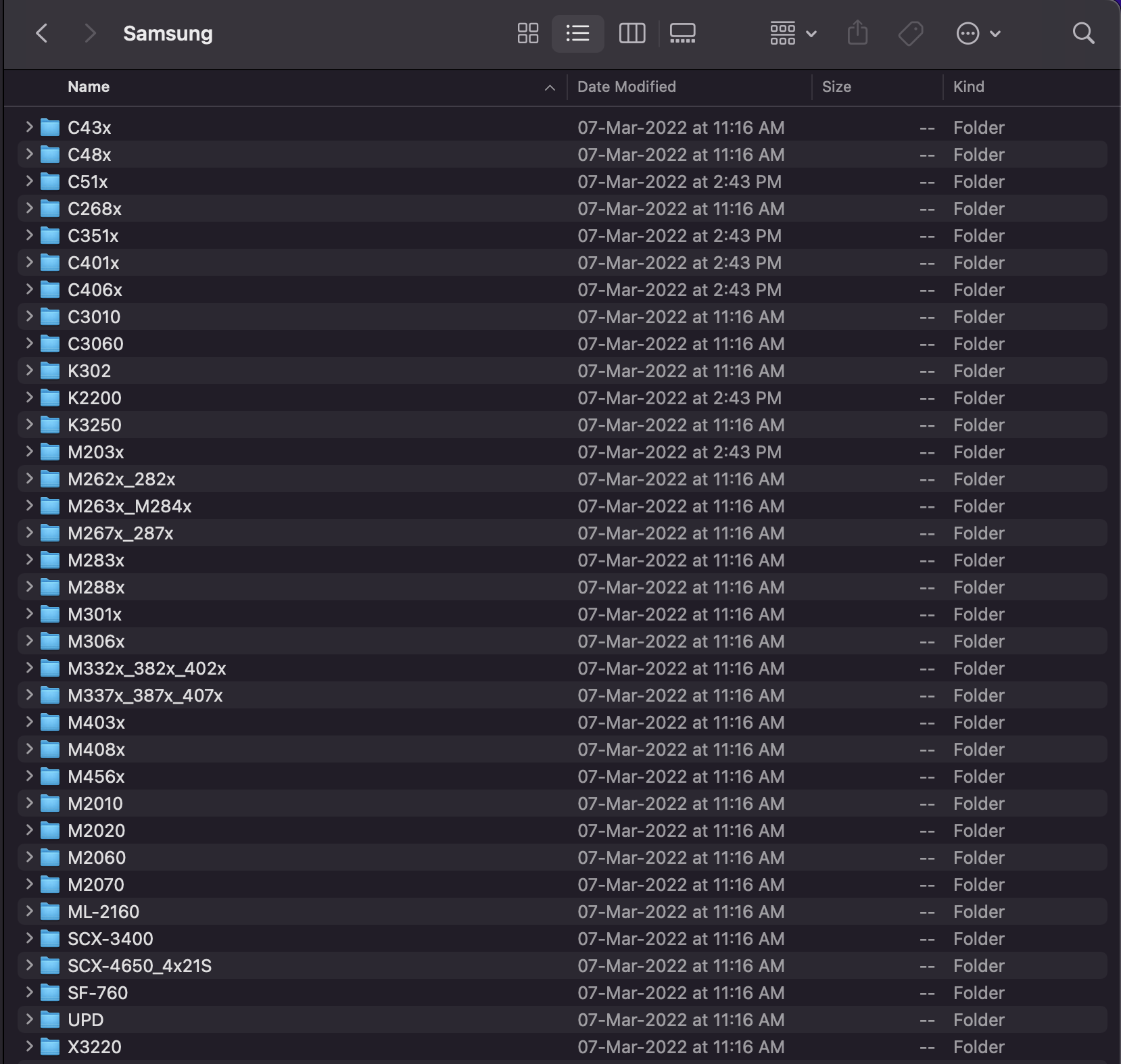Click the M263x_M284x folder icon

coord(50,506)
